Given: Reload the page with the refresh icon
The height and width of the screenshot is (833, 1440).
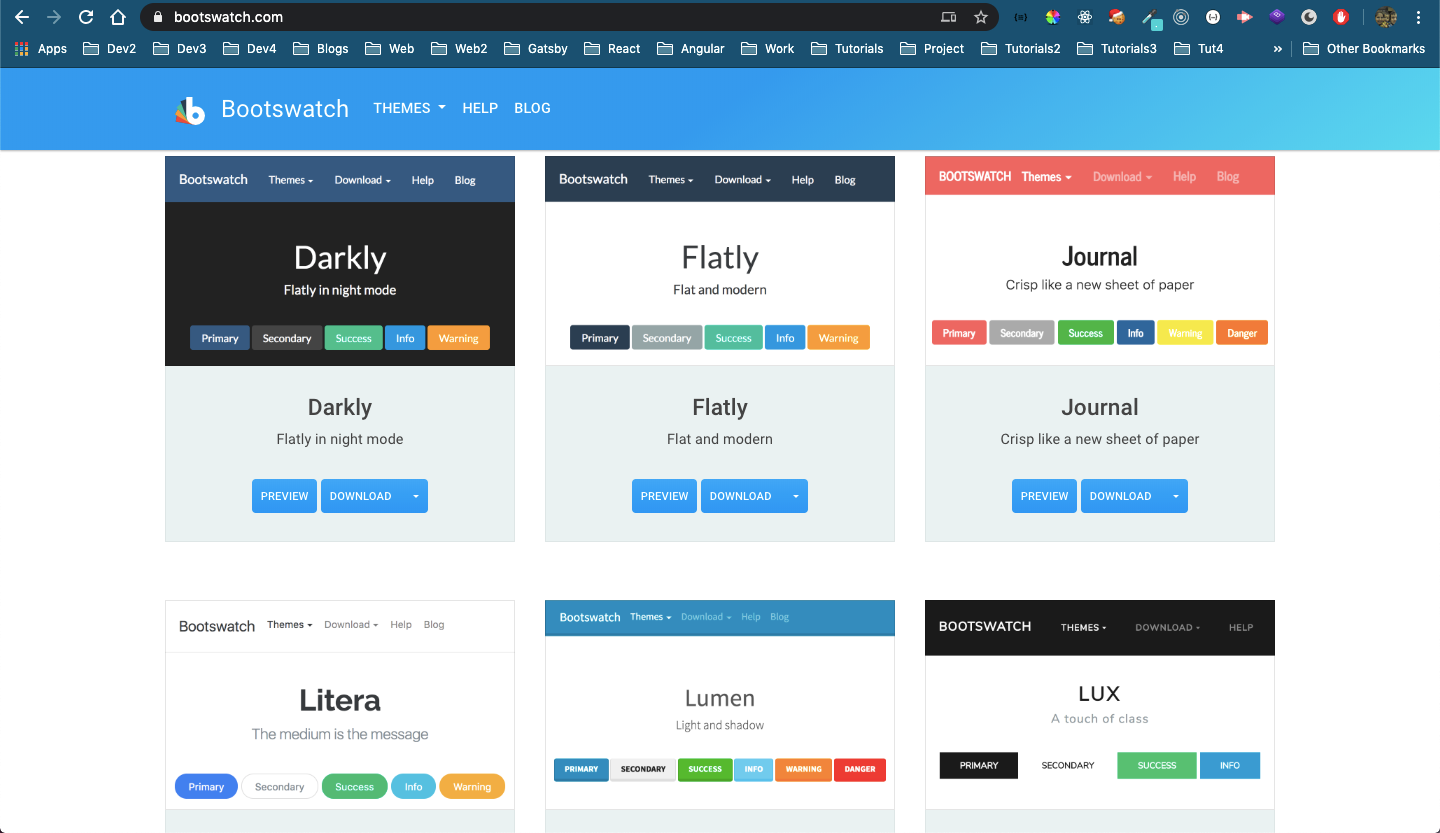Looking at the screenshot, I should coord(86,17).
